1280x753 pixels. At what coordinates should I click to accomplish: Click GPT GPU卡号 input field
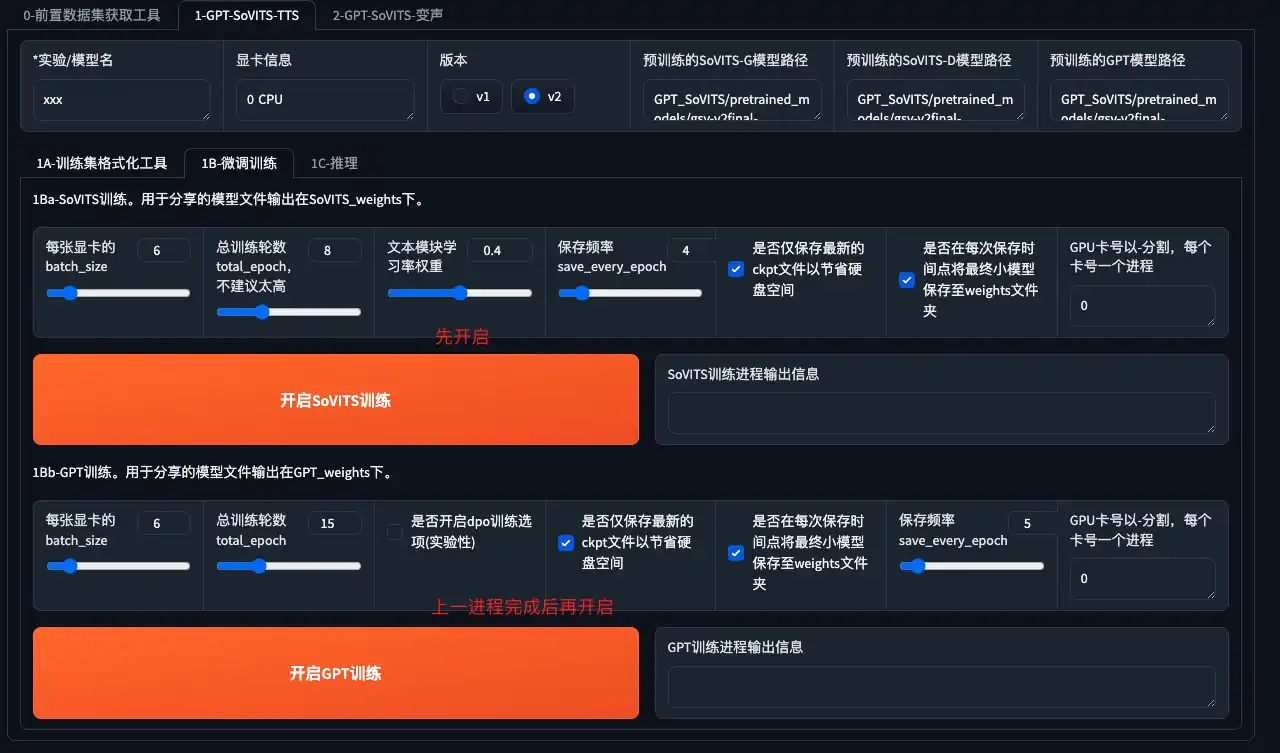[1143, 579]
